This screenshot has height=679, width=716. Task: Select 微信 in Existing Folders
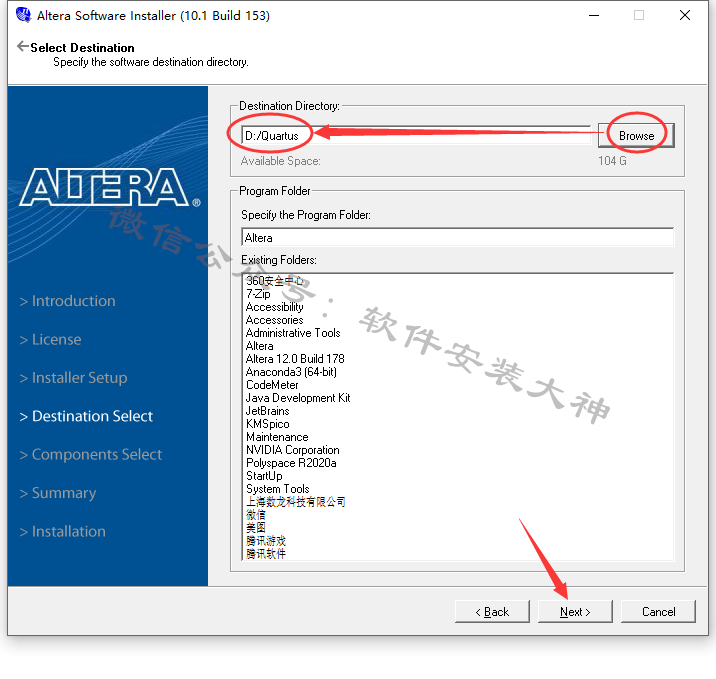pos(256,515)
